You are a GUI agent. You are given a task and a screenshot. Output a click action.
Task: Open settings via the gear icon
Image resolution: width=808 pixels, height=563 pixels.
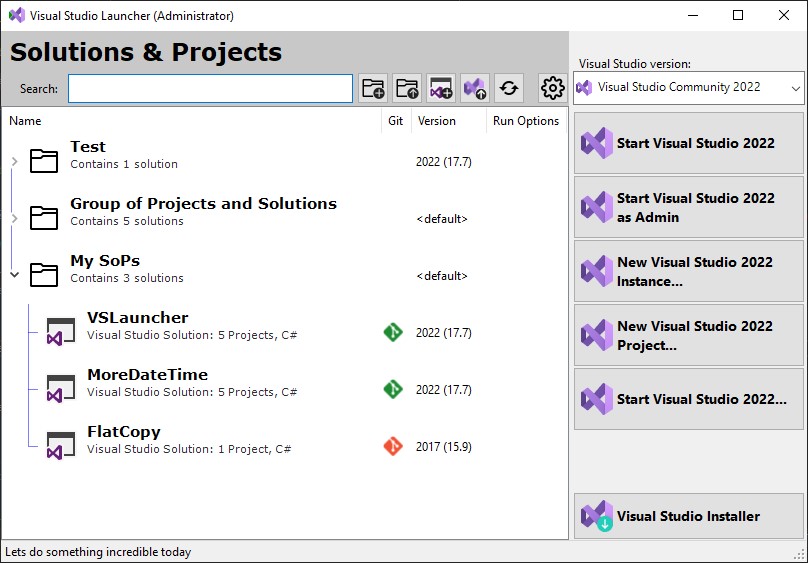[x=552, y=88]
